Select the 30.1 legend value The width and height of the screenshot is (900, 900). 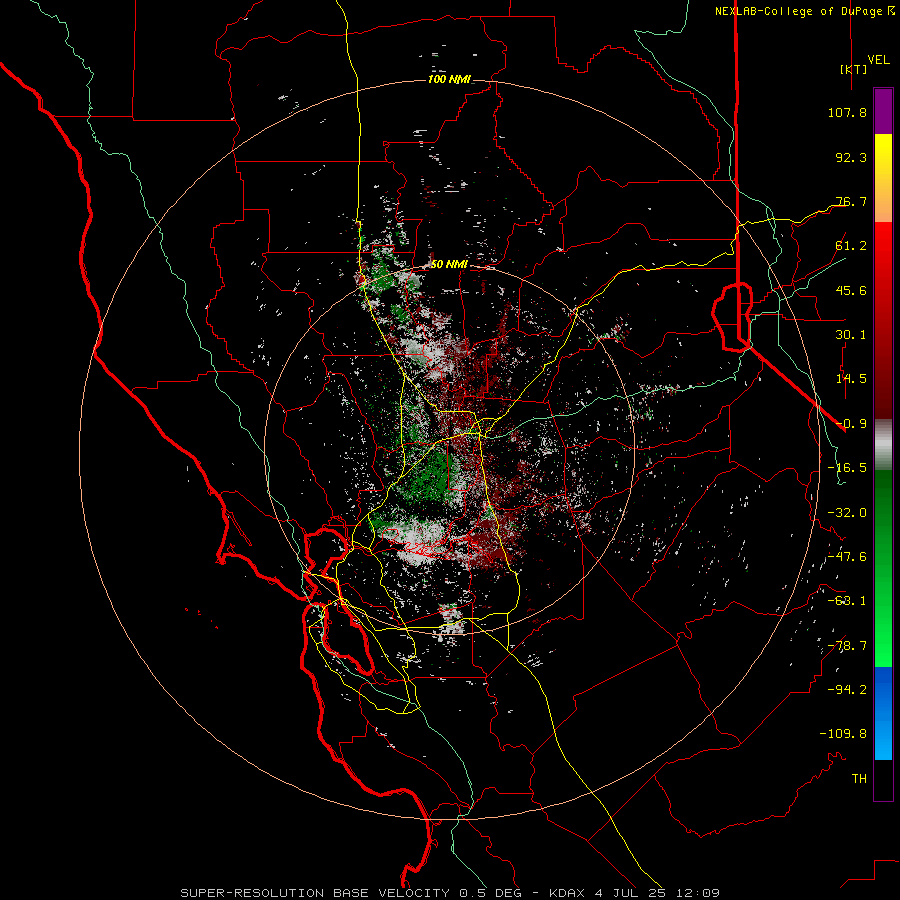[x=851, y=335]
